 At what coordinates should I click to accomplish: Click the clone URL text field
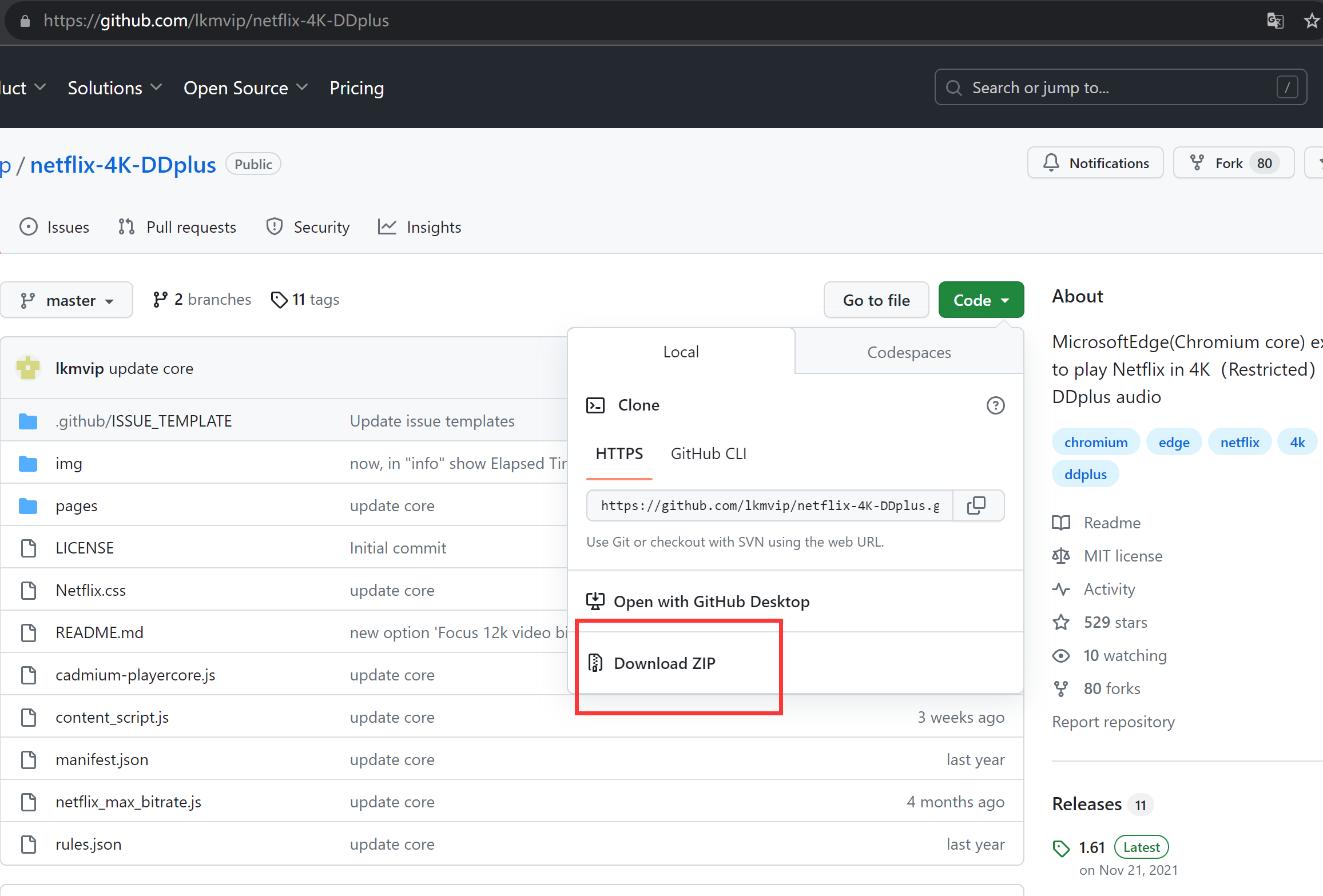[770, 505]
